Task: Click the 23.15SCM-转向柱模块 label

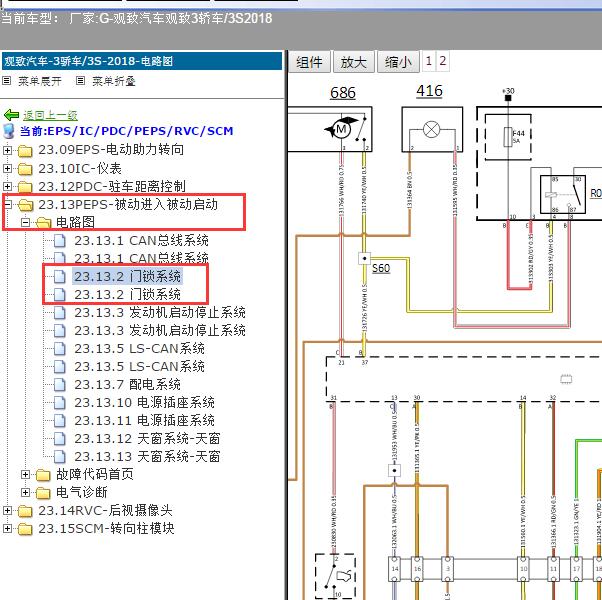Action: (106, 529)
